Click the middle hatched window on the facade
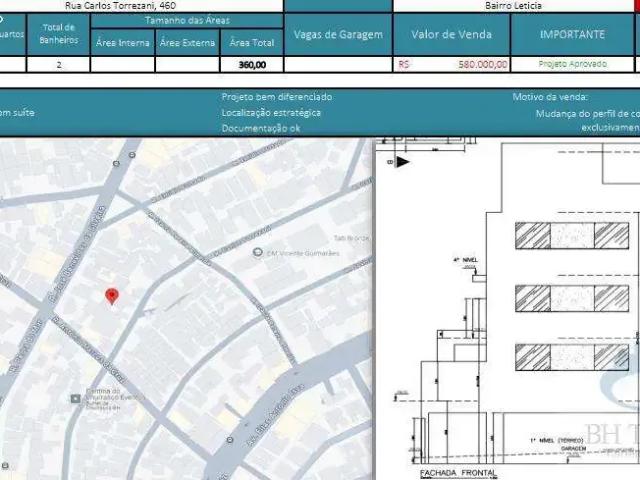Viewport: 640px width, 480px height. 572,298
